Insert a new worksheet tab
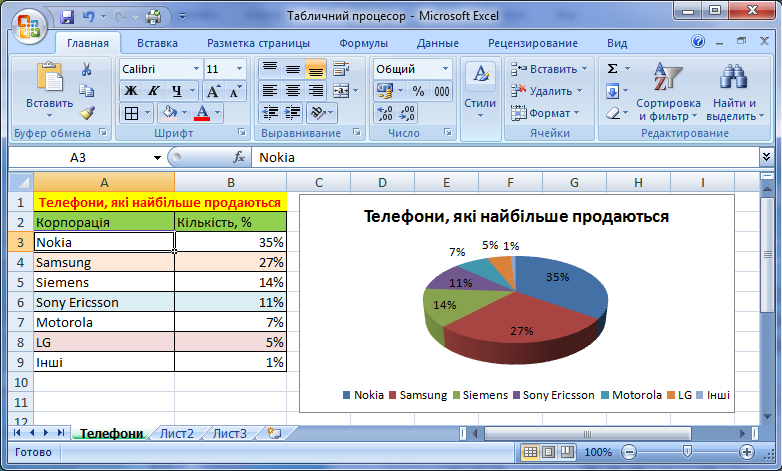Image resolution: width=782 pixels, height=471 pixels. pyautogui.click(x=274, y=433)
